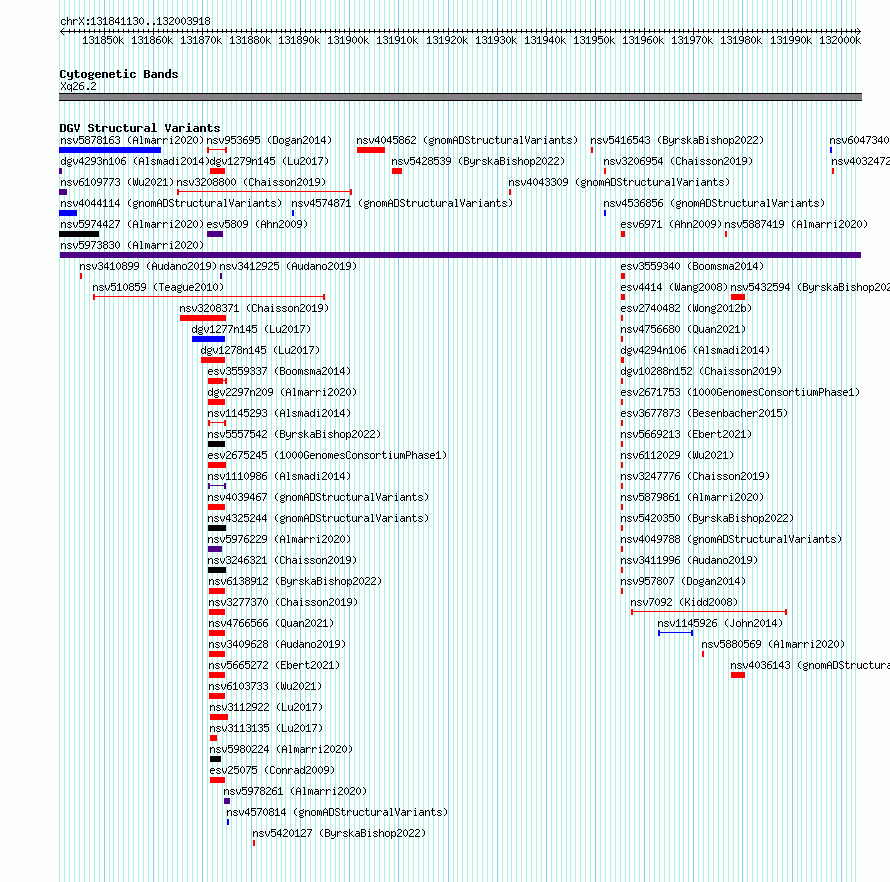Open the nsv953695 (Dogan2014) variant
890x882 pixels.
[x=269, y=140]
